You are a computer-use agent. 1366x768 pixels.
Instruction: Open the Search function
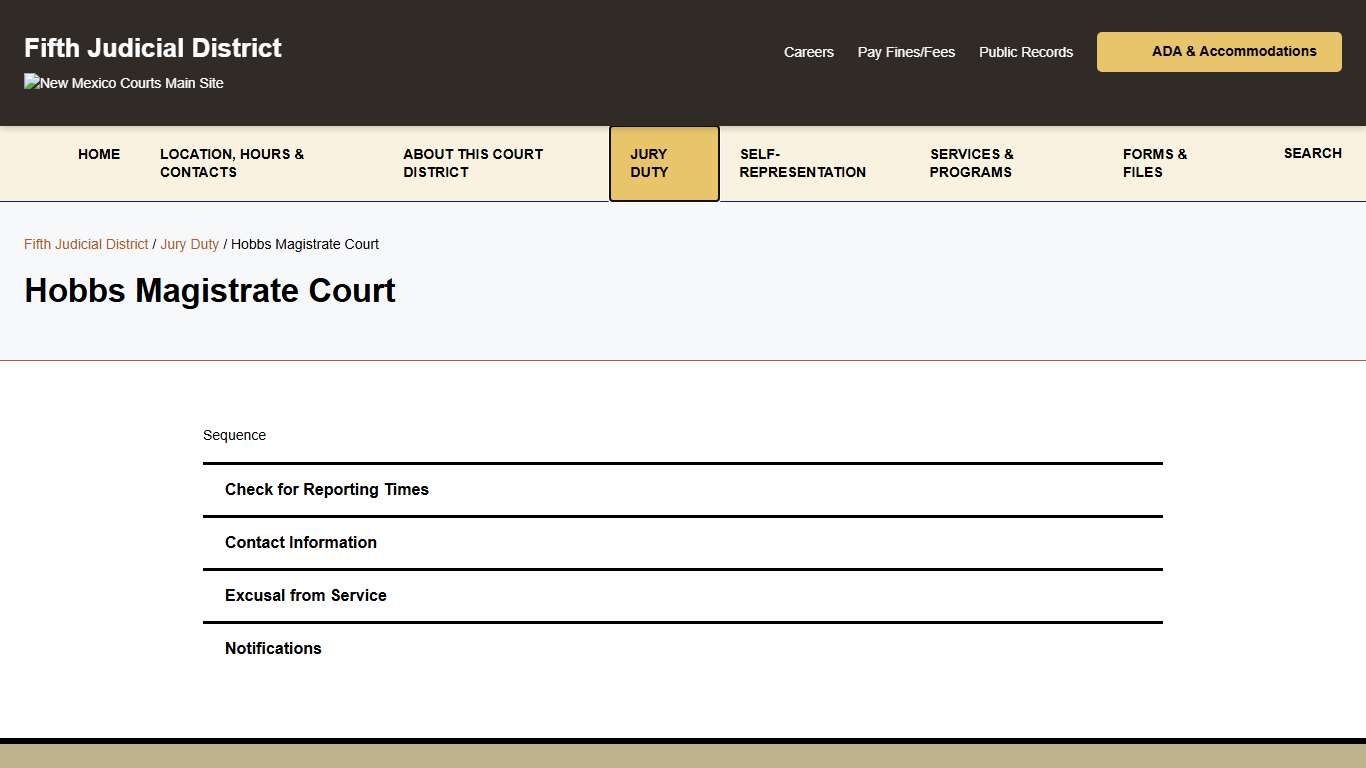pos(1312,153)
